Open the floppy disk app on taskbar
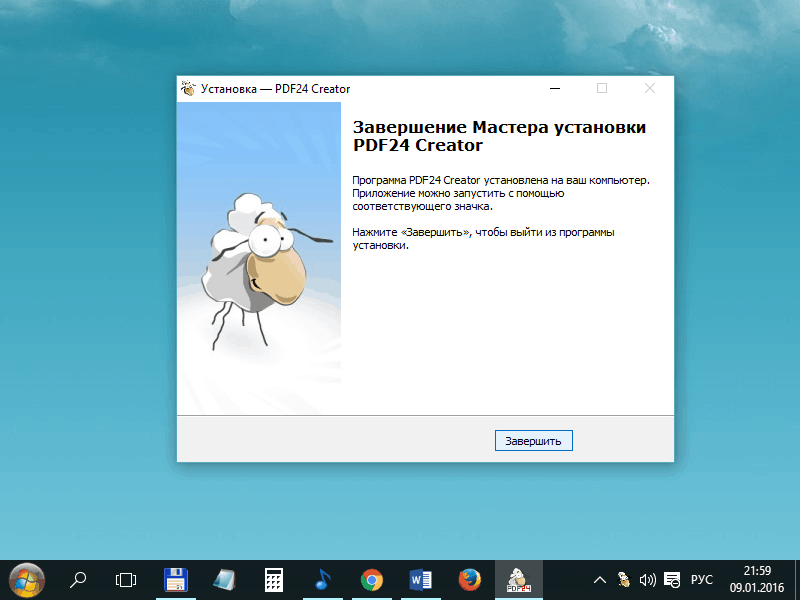The height and width of the screenshot is (600, 800). coord(176,580)
